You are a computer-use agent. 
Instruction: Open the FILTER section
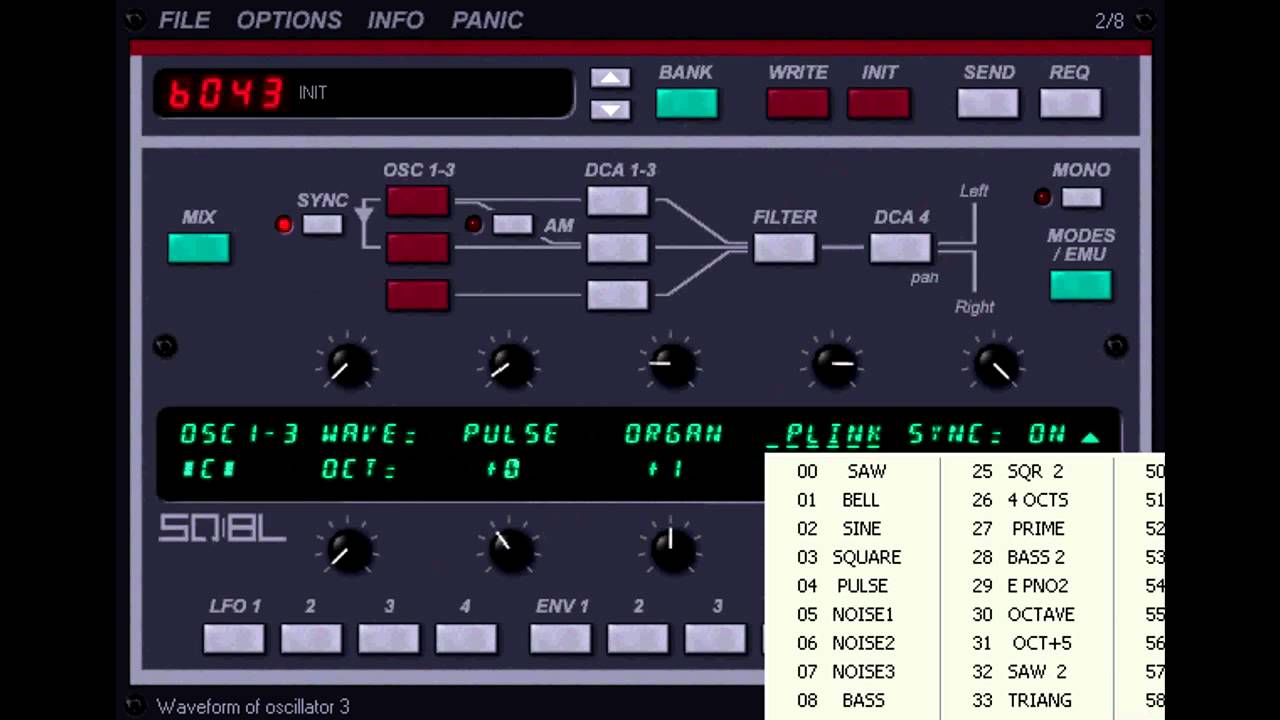(x=784, y=248)
